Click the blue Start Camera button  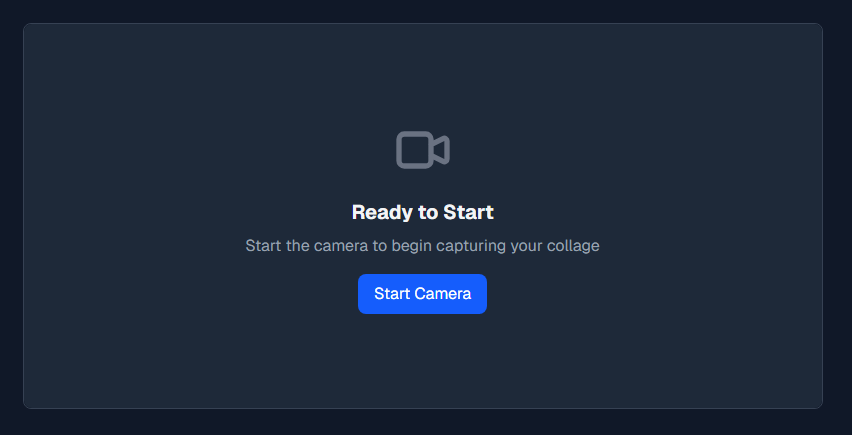422,294
